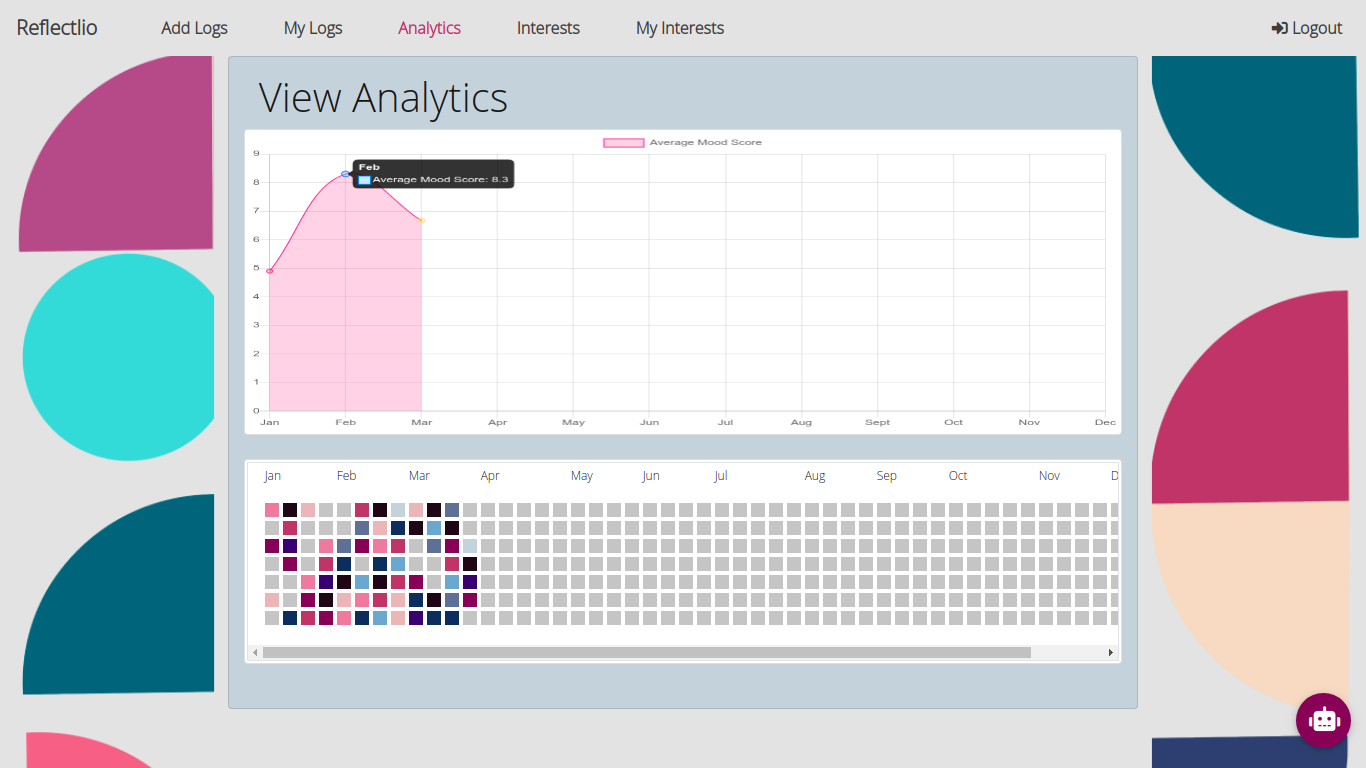
Task: Click the Mar data point on chart
Action: point(422,220)
